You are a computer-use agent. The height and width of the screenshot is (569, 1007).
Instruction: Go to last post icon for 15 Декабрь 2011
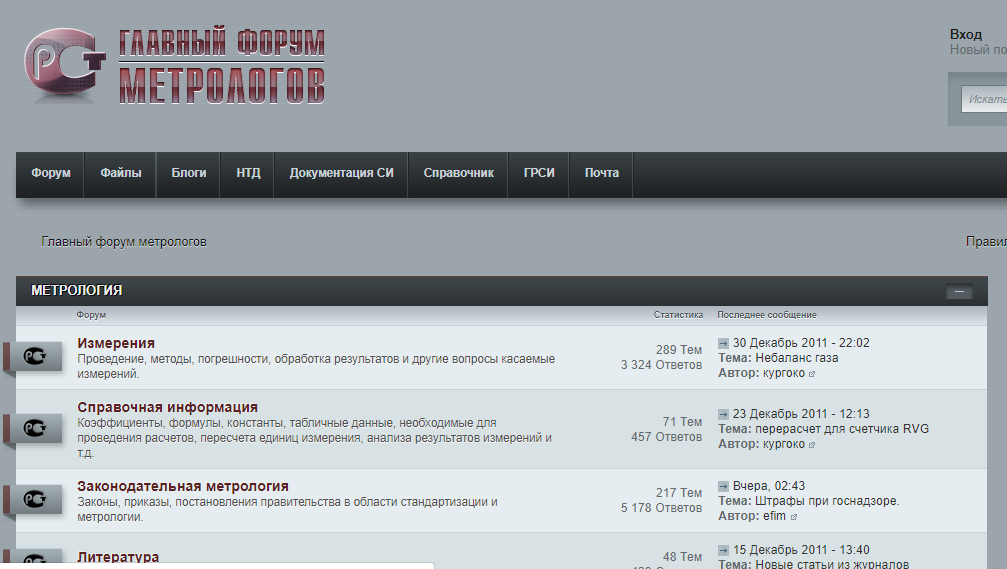[x=723, y=550]
